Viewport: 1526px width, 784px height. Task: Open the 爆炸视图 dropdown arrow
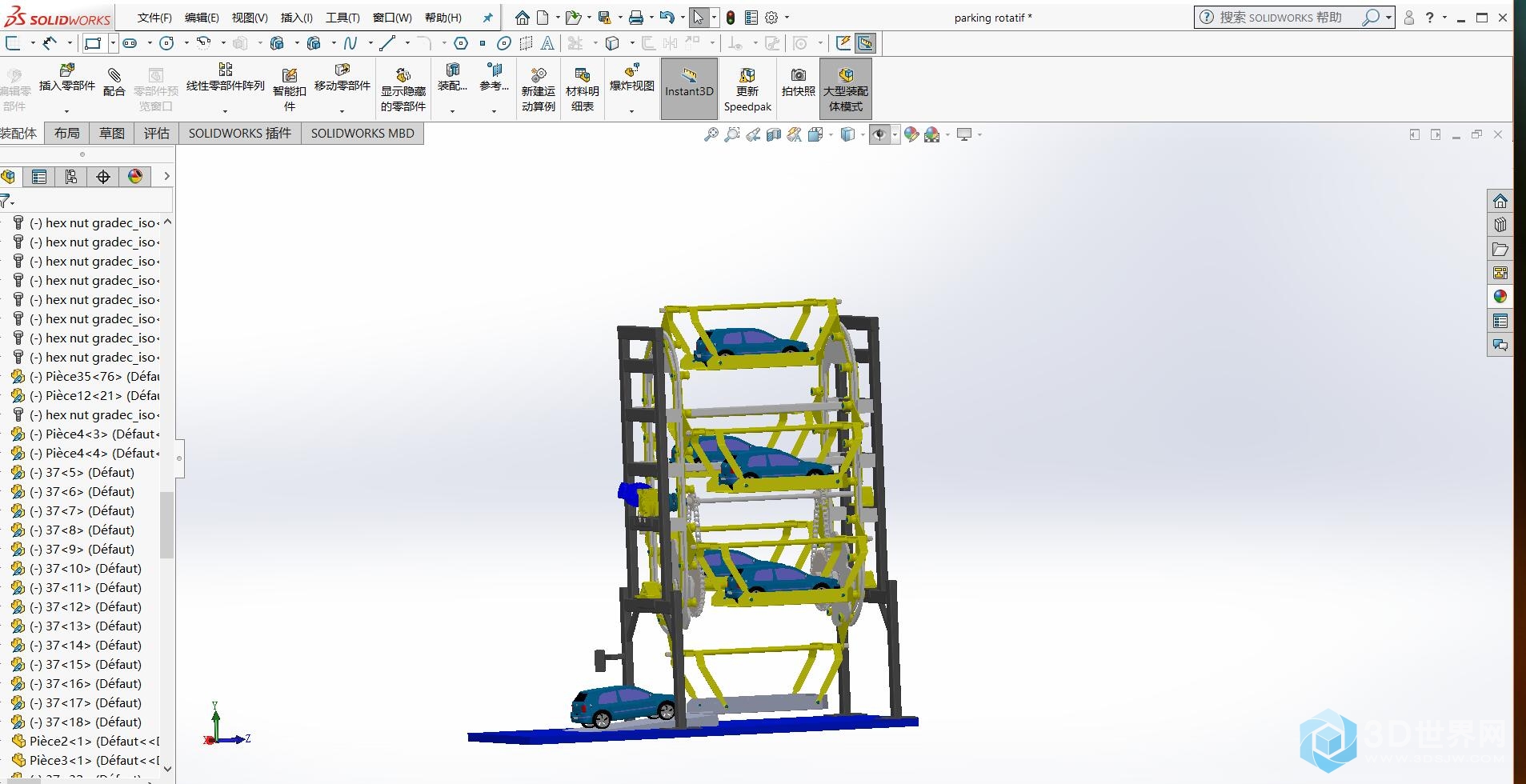[631, 110]
